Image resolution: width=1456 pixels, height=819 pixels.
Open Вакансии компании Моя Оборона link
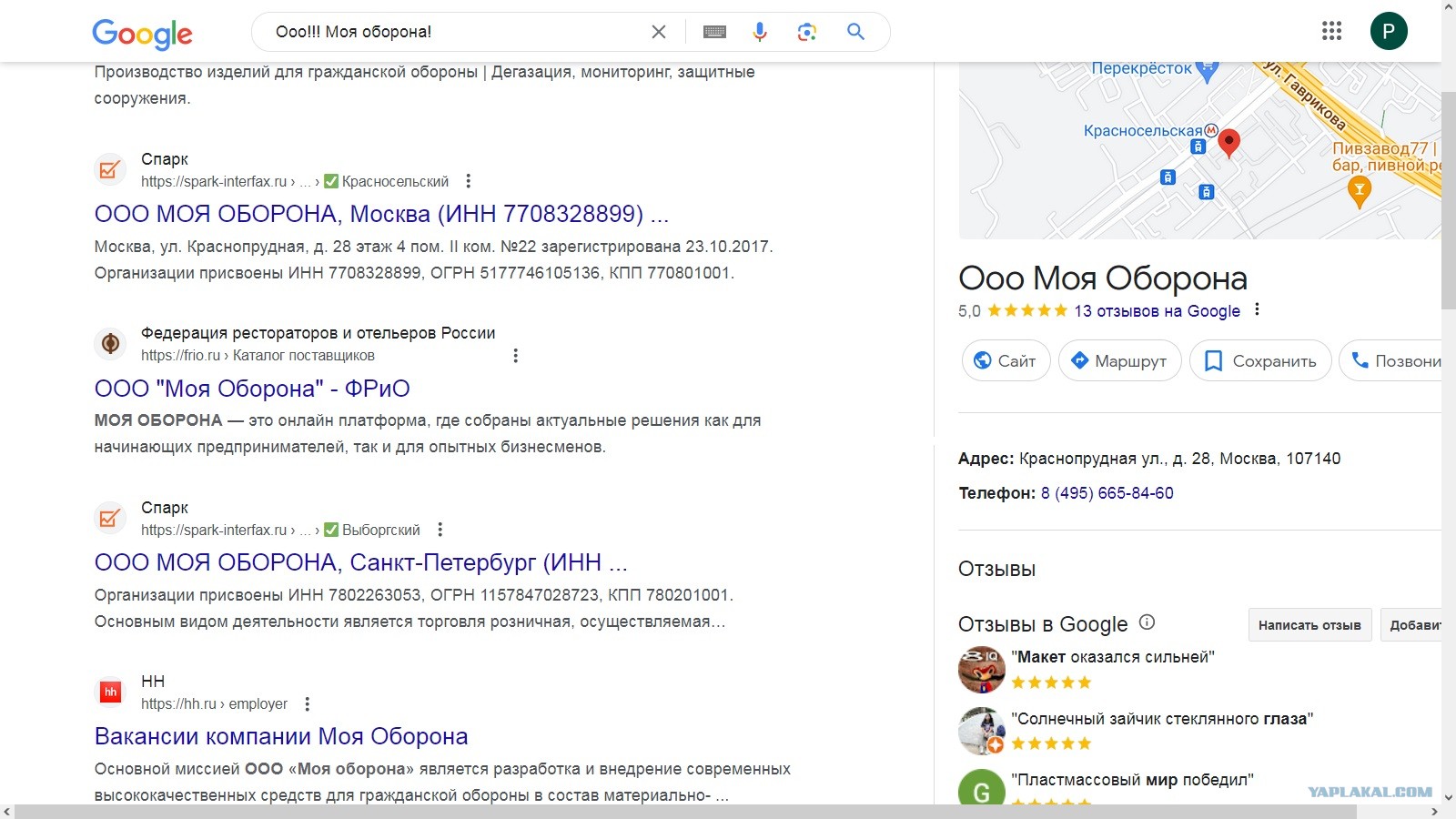pyautogui.click(x=281, y=736)
